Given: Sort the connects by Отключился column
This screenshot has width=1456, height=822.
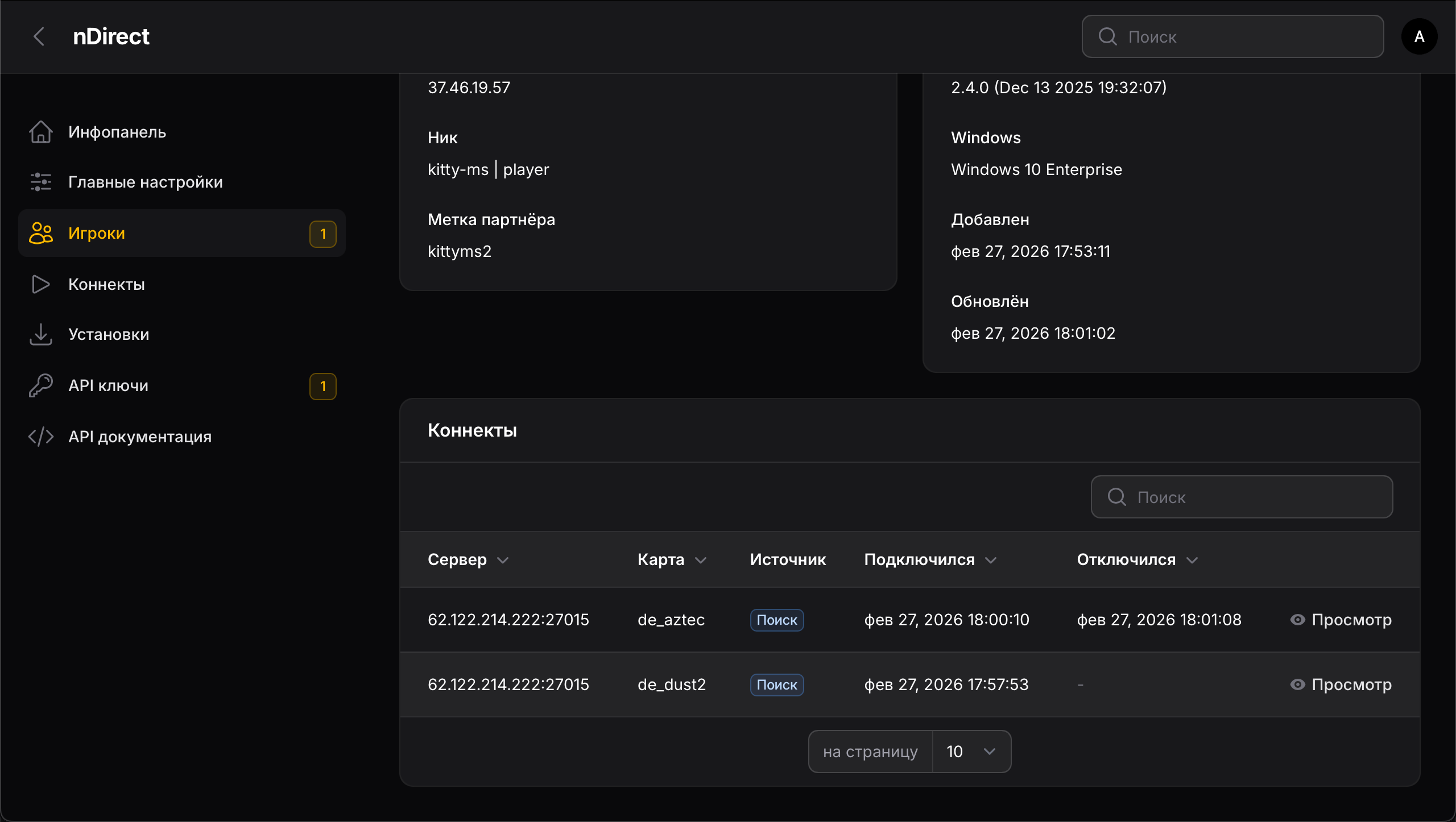Looking at the screenshot, I should coord(1136,559).
